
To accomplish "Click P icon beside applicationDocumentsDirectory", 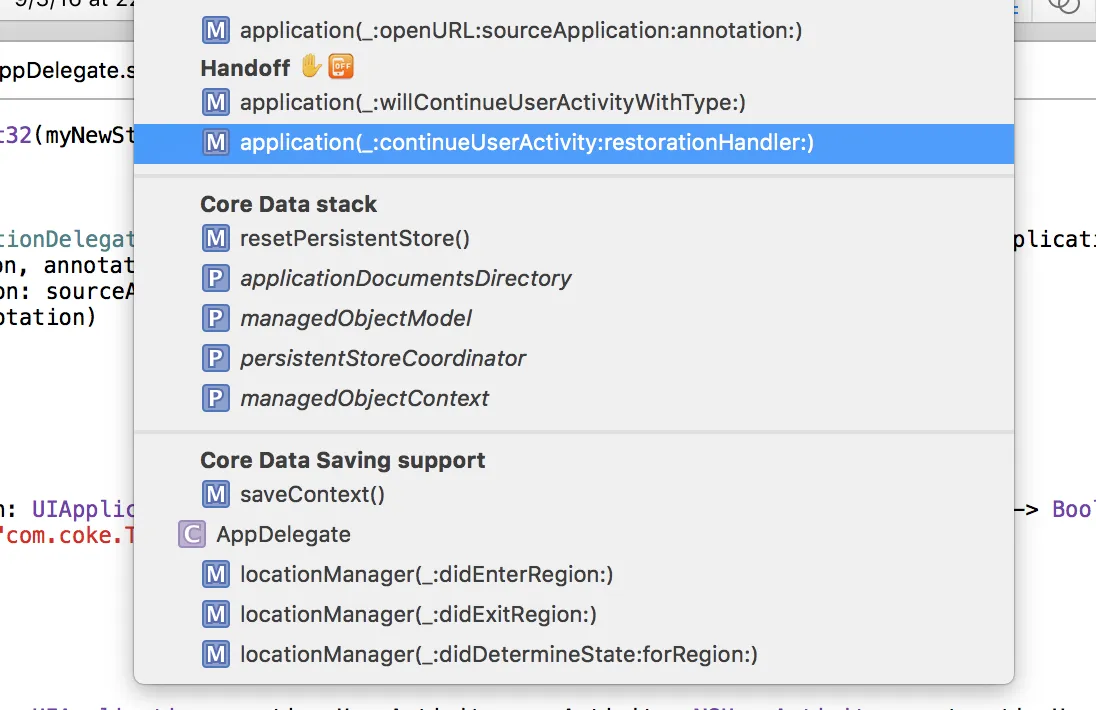I will tap(215, 278).
